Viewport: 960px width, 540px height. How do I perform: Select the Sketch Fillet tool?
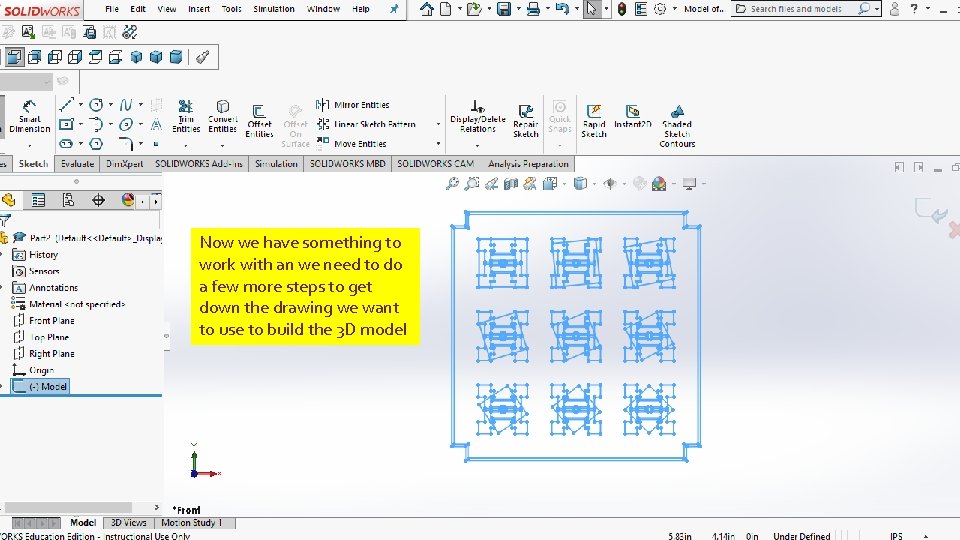coord(126,144)
